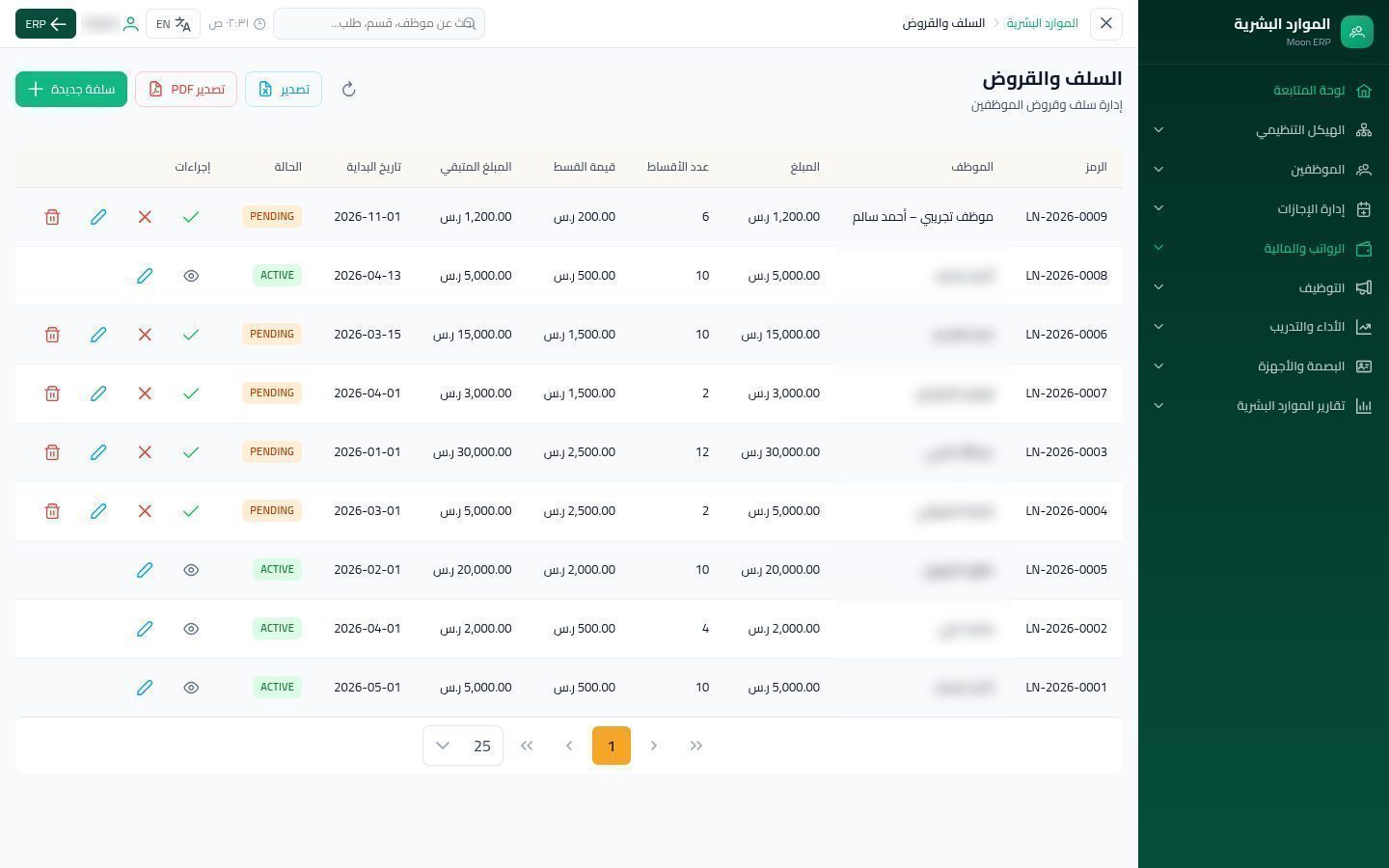1389x868 pixels.
Task: Open تقارير الموارد البشرية sidebar menu
Action: (1265, 406)
